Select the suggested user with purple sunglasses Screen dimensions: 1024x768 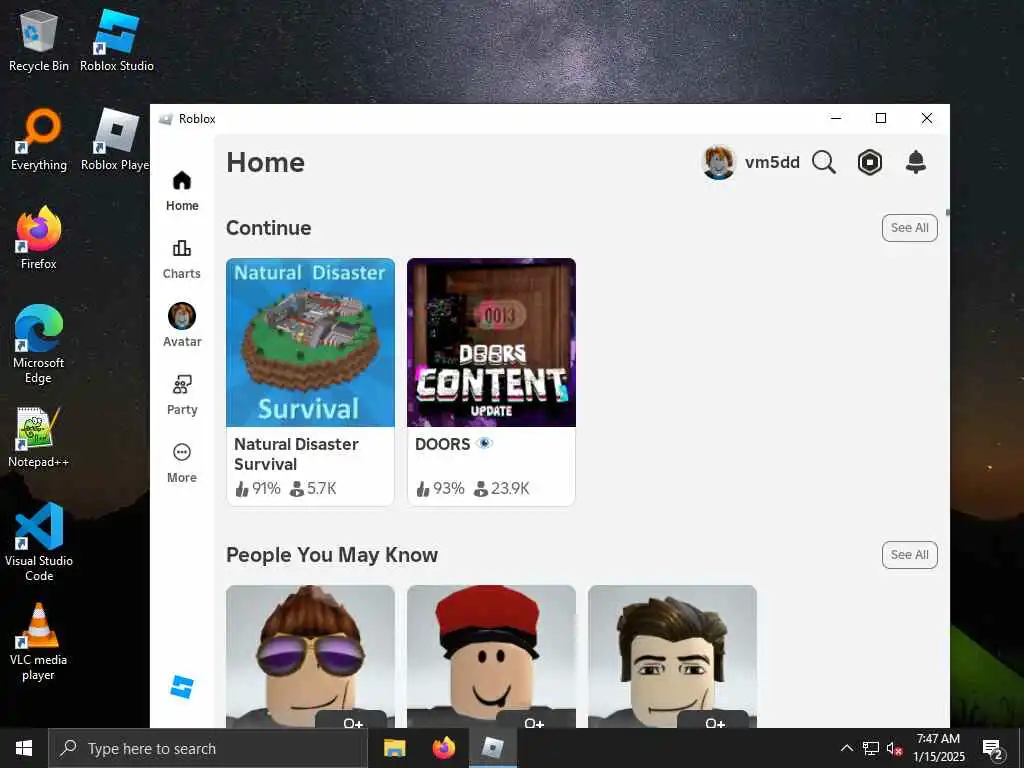[310, 656]
